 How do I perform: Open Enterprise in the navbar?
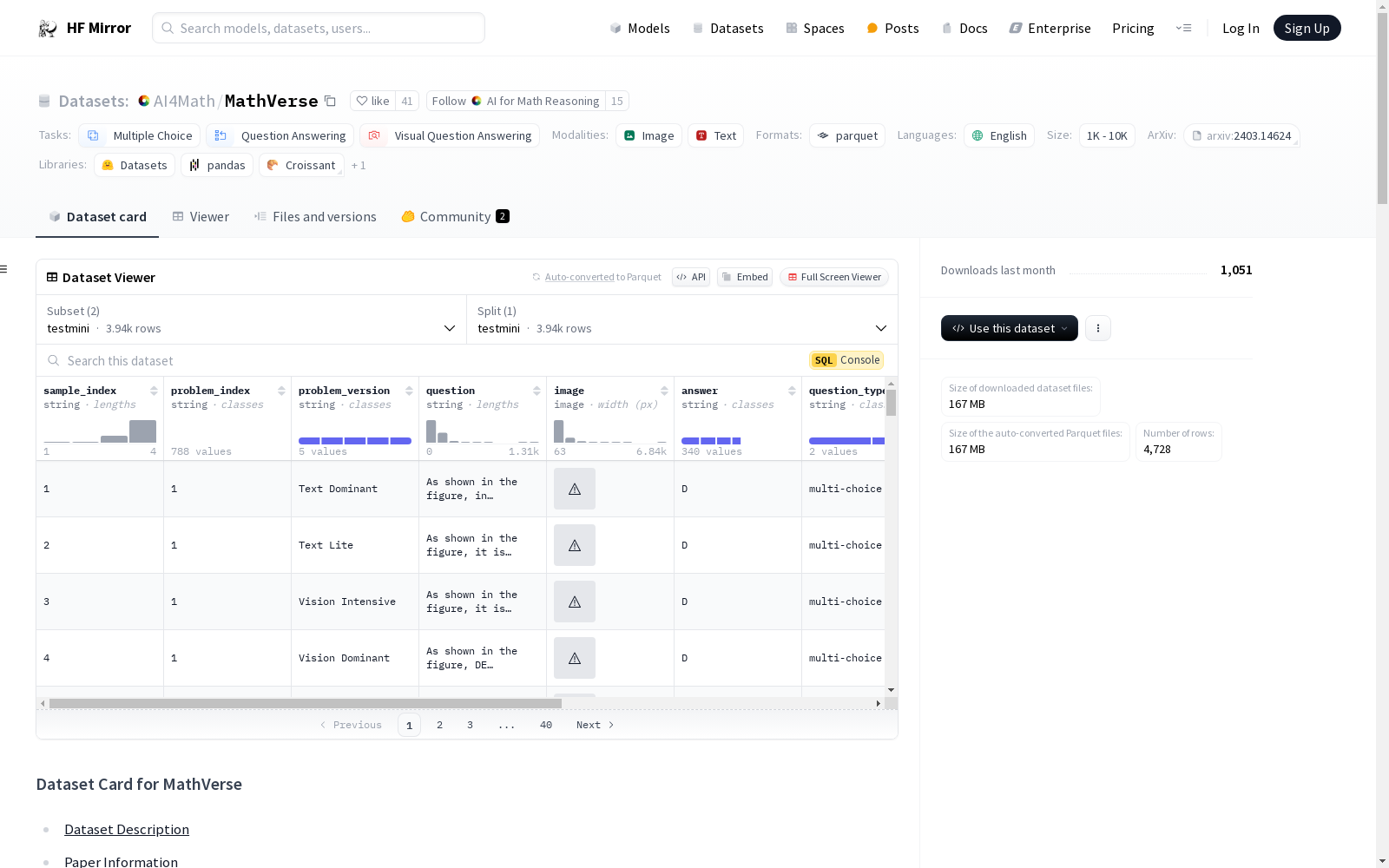coord(1050,29)
